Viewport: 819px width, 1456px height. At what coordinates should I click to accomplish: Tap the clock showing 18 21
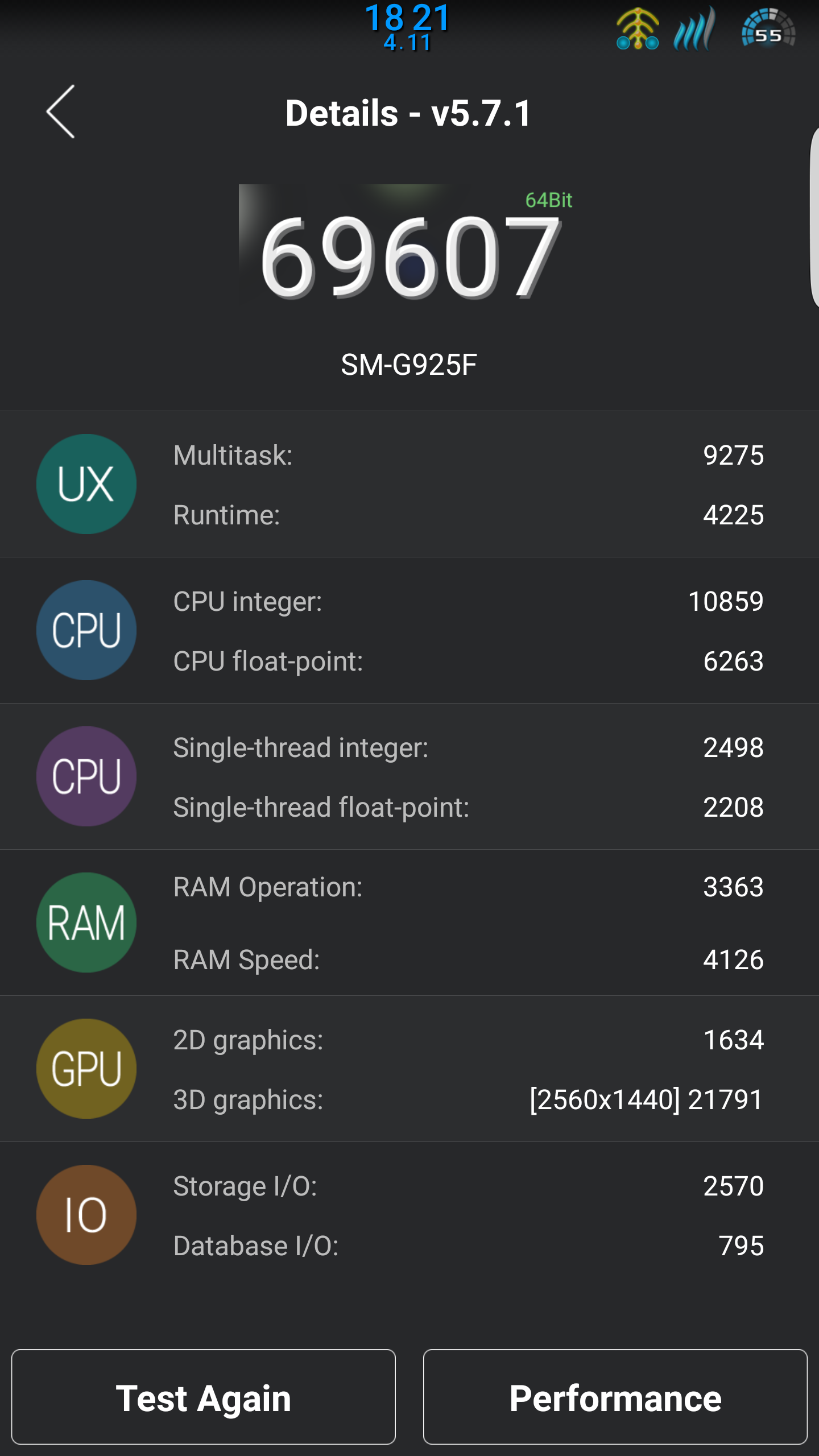point(407,18)
